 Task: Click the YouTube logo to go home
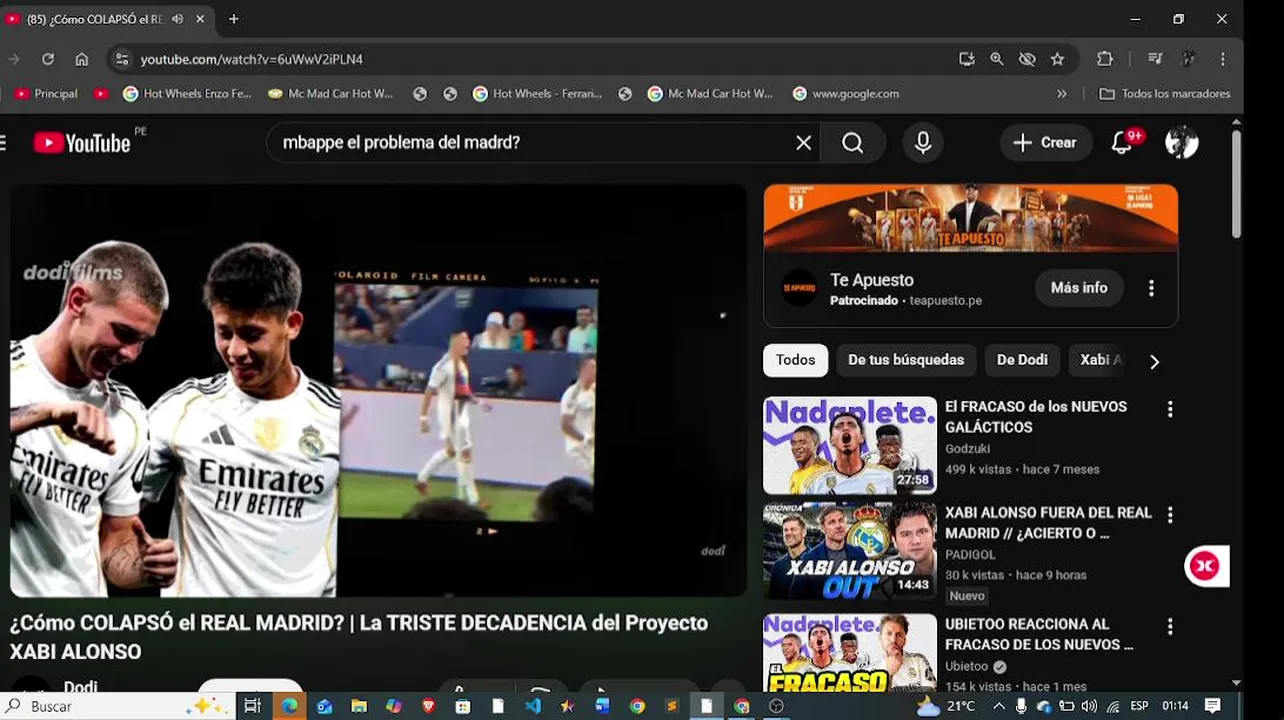click(82, 143)
